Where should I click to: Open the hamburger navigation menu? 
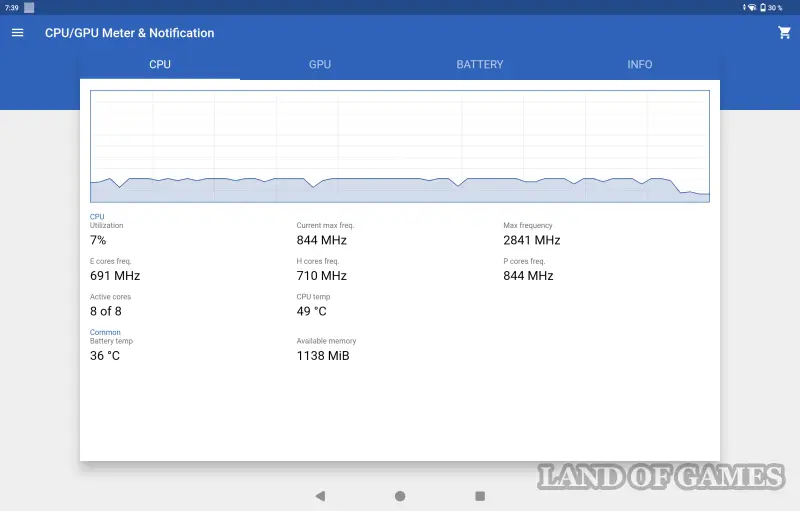point(17,33)
